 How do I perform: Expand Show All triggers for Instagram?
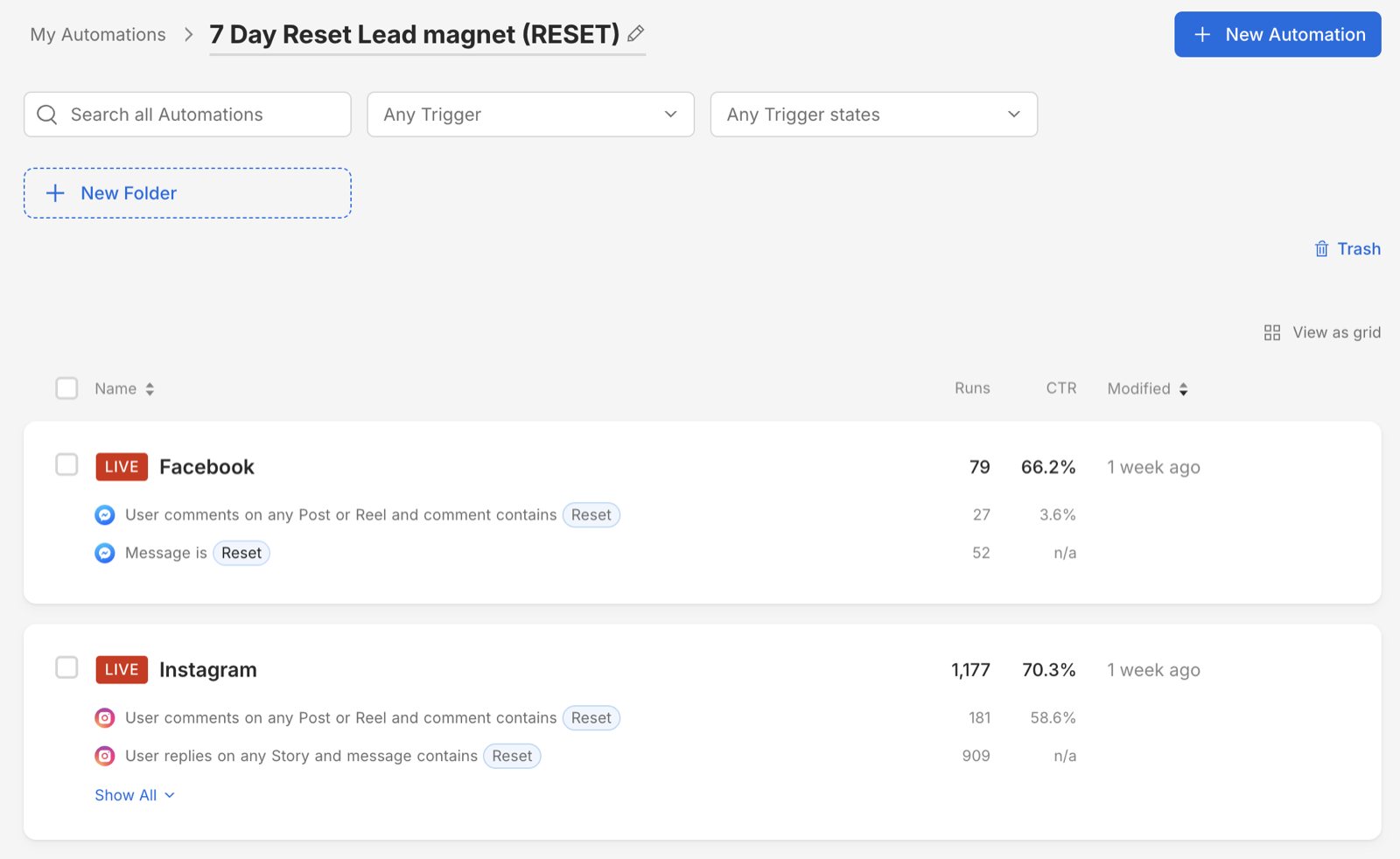tap(135, 795)
